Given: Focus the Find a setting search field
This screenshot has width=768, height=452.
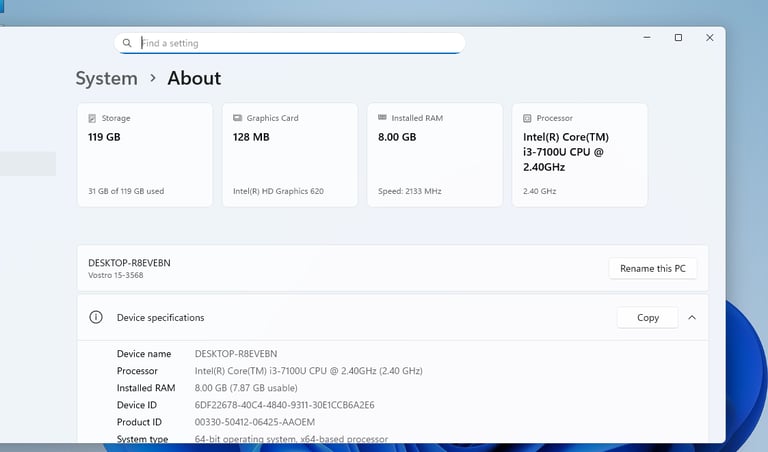Looking at the screenshot, I should (289, 43).
